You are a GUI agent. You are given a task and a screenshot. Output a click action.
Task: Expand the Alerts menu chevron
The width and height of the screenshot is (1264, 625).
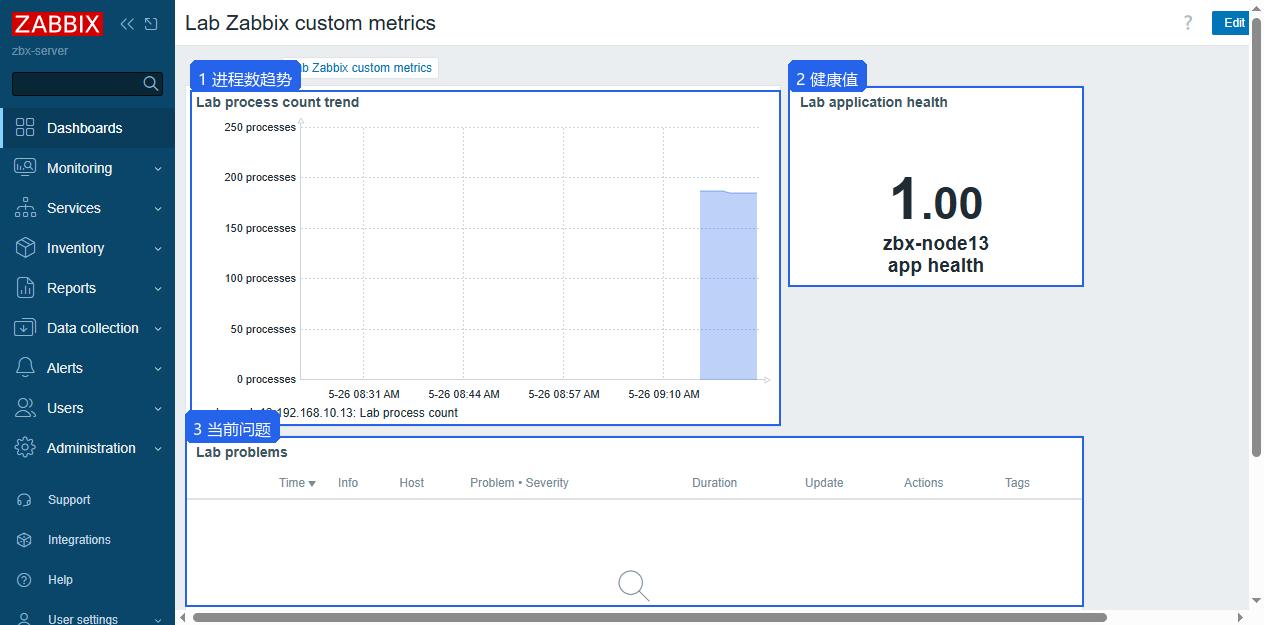[158, 369]
